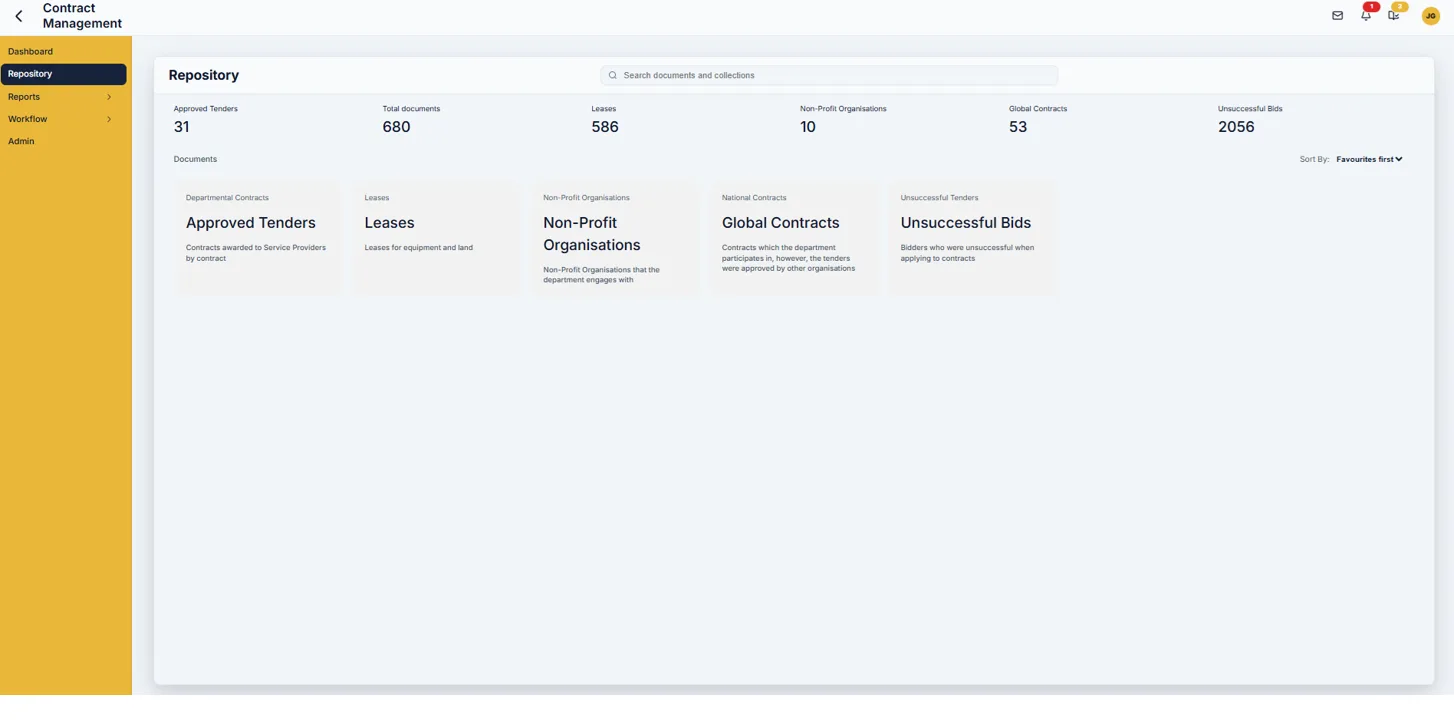This screenshot has width=1454, height=720.
Task: Click the search documents and collections field
Action: point(829,75)
